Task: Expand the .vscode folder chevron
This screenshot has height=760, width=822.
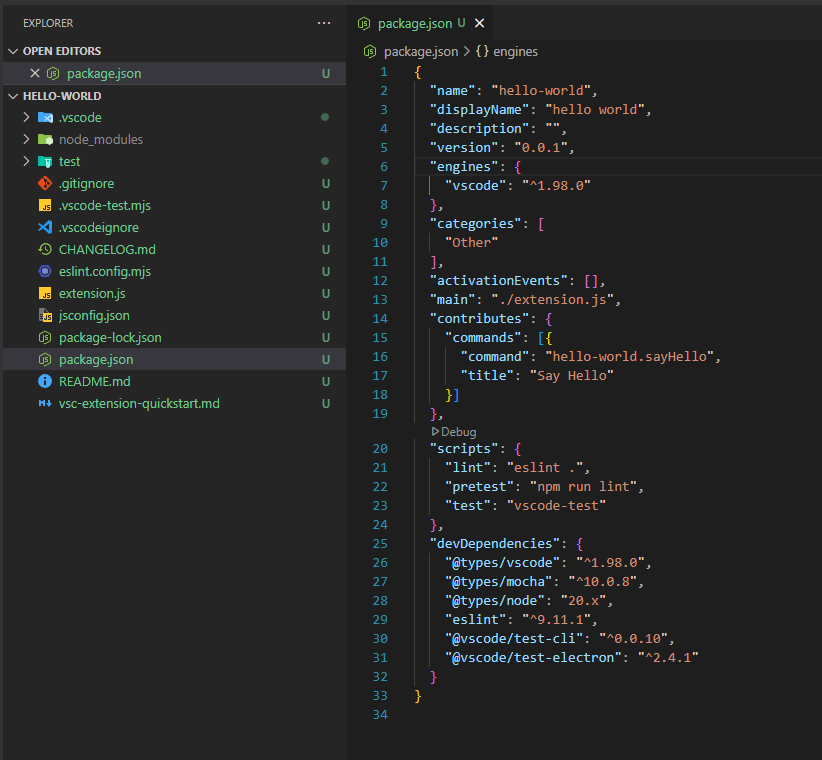Action: (26, 117)
